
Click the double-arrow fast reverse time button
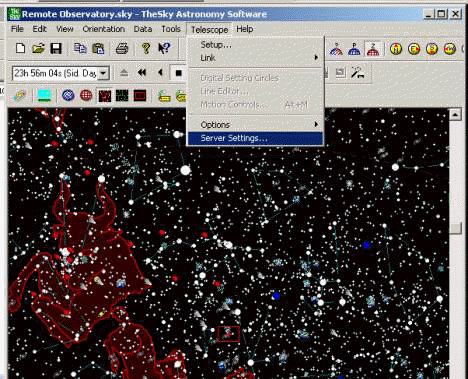pyautogui.click(x=142, y=73)
